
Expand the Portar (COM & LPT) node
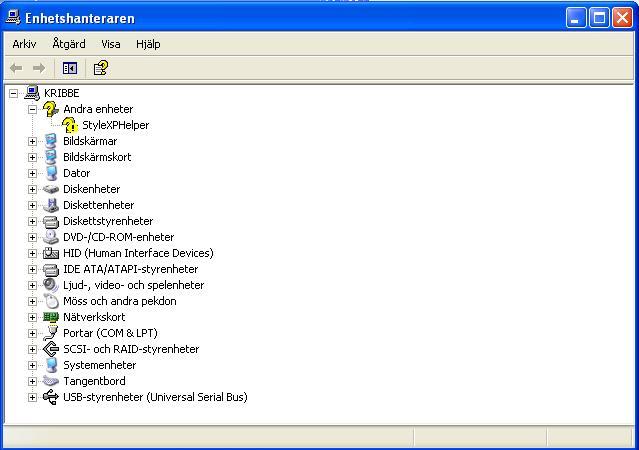pos(32,333)
